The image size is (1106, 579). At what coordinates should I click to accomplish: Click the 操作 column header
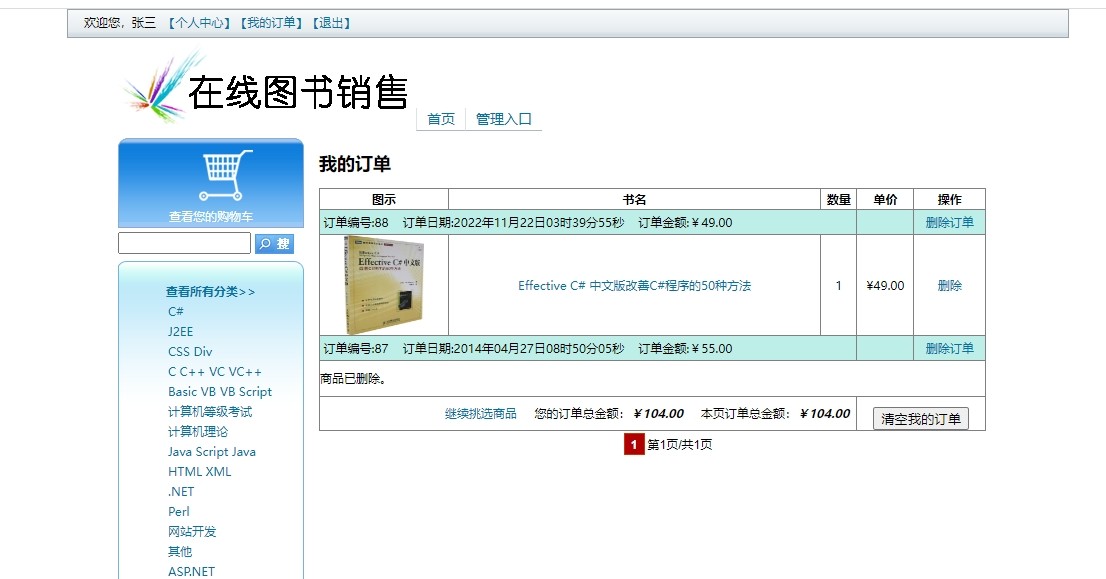949,200
